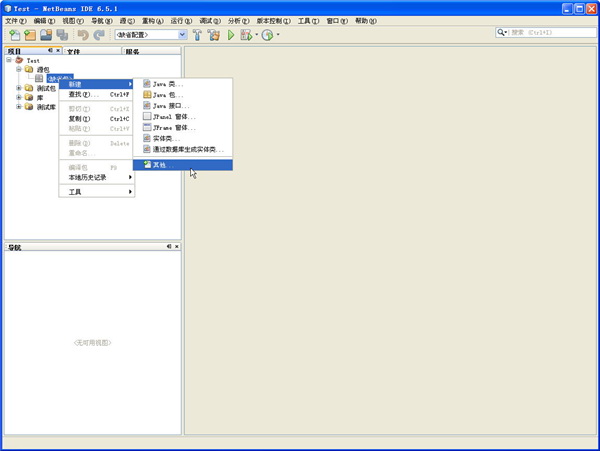Select the 测试库 folder in the tree
This screenshot has height=451, width=600.
coord(46,107)
